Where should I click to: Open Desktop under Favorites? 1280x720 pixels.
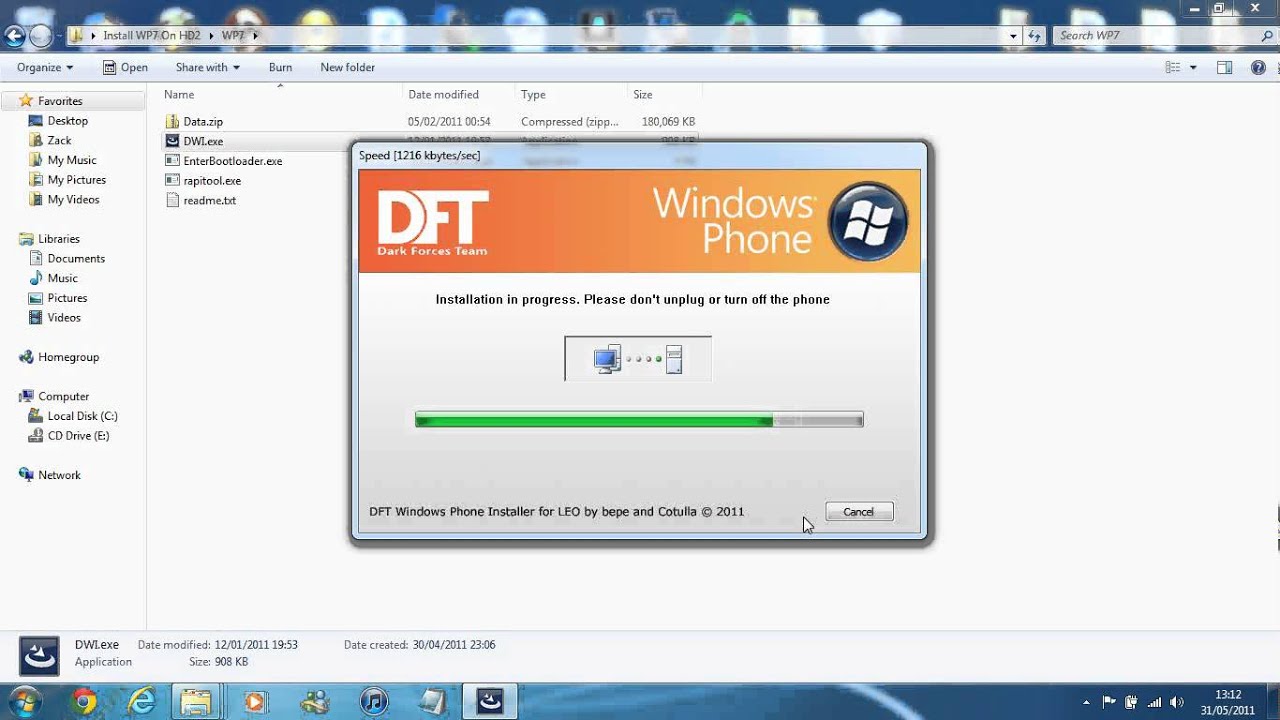(x=68, y=121)
